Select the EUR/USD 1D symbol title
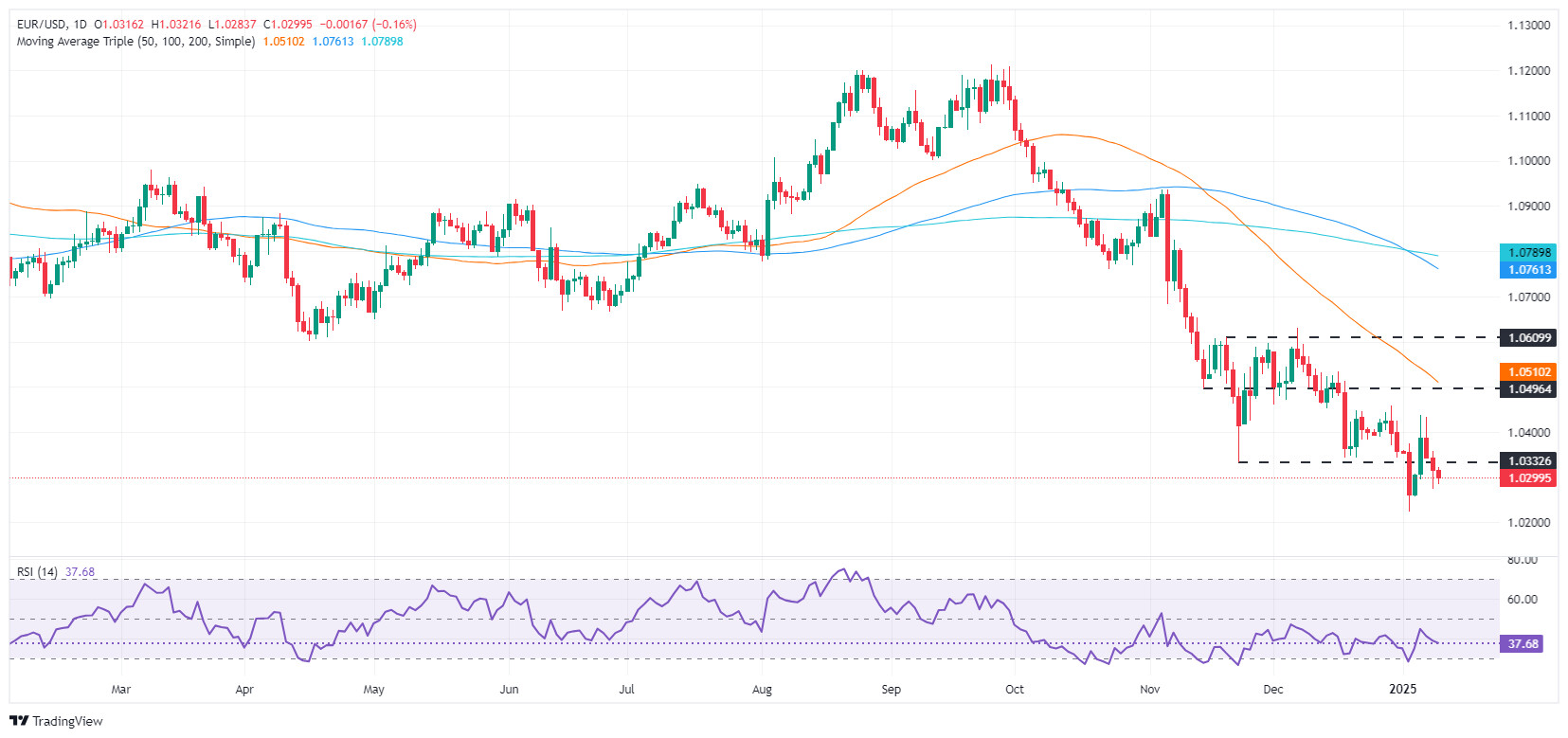 tap(51, 25)
